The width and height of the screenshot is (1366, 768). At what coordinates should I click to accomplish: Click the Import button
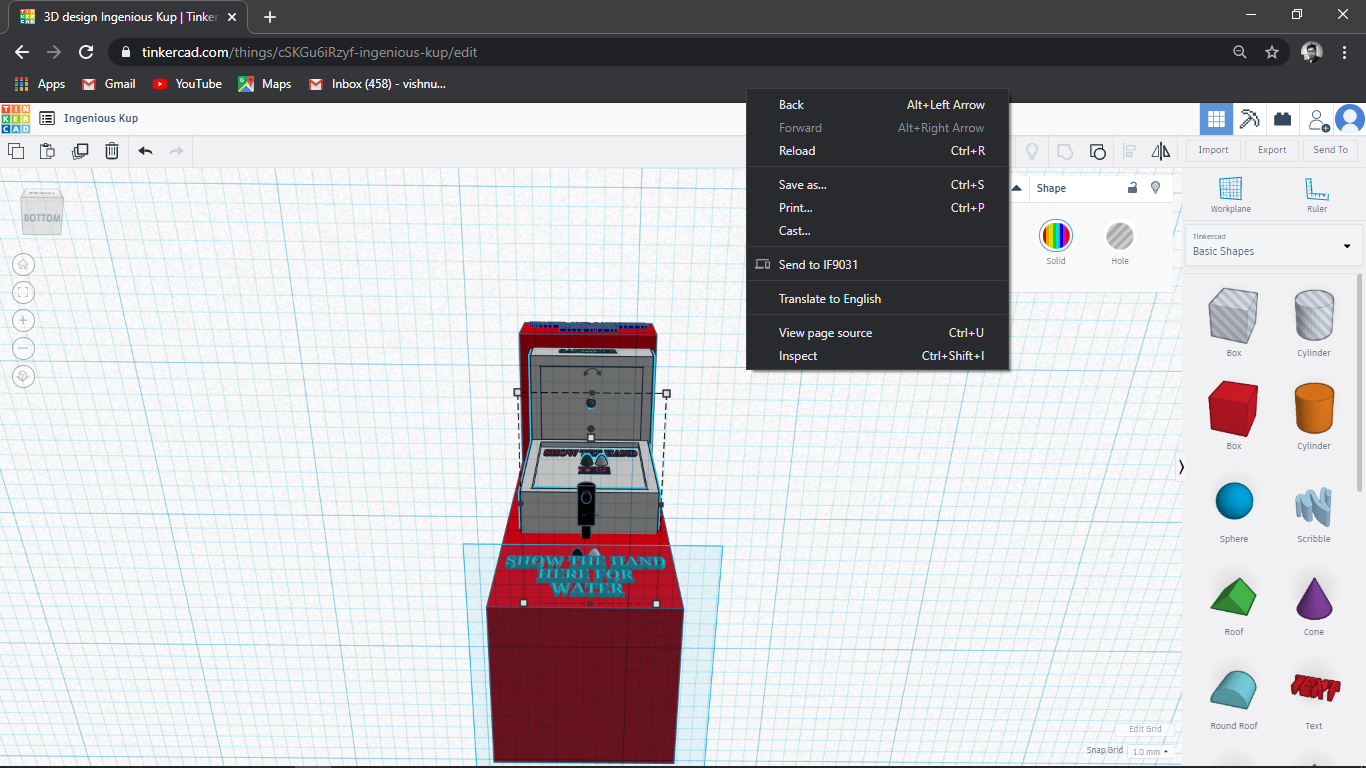[x=1213, y=150]
